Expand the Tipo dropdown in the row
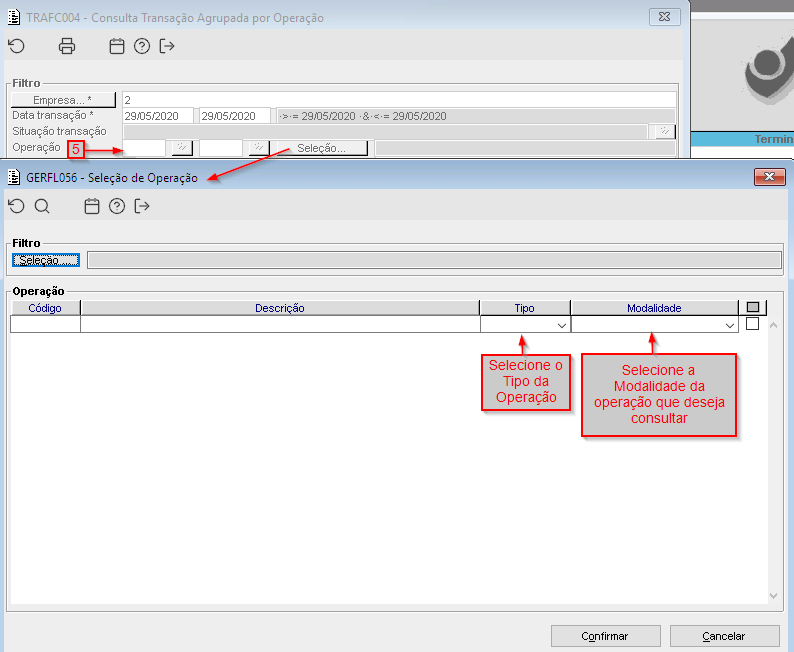This screenshot has height=652, width=794. [x=562, y=325]
